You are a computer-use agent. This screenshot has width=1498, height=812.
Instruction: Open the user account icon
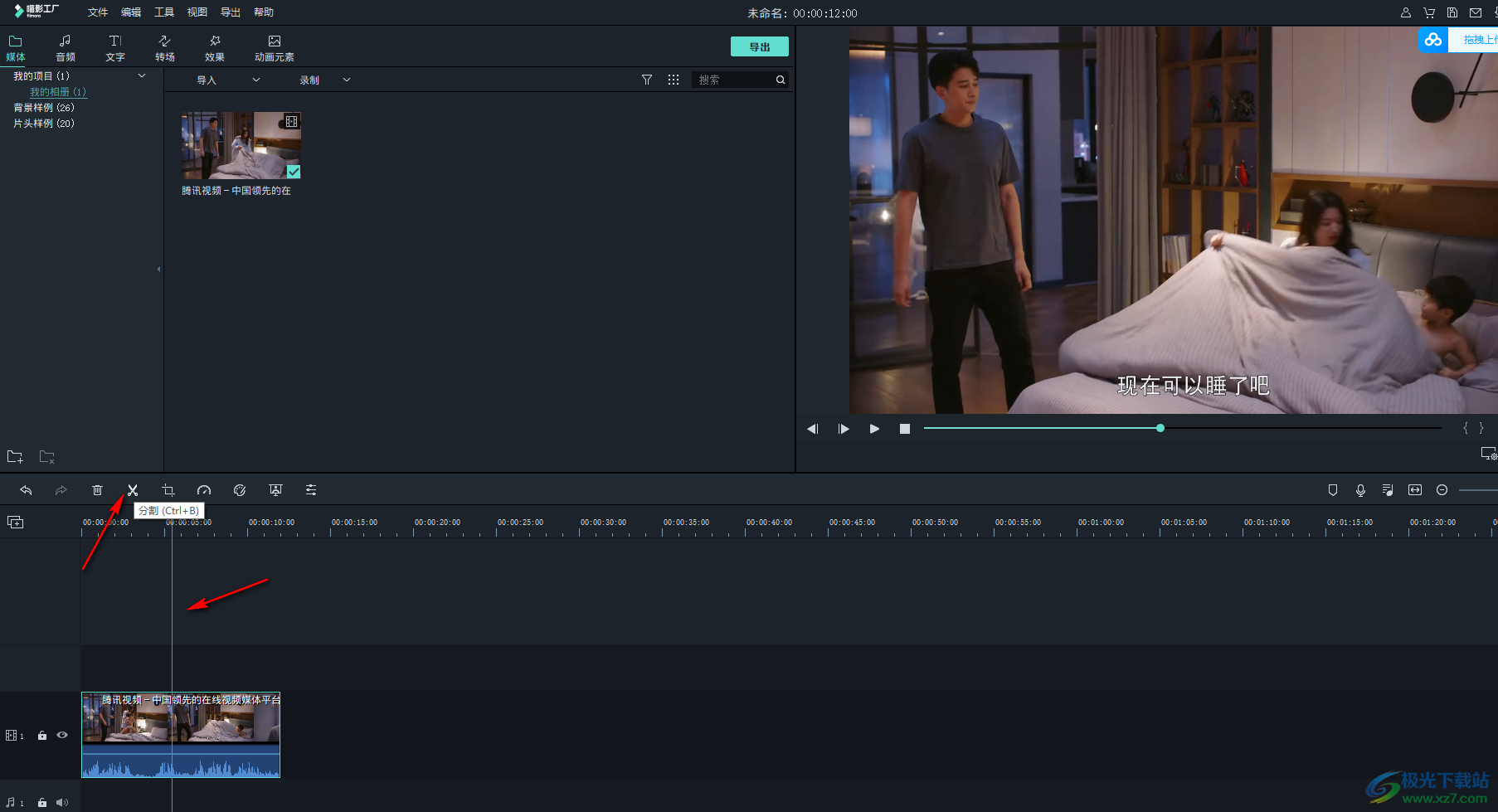tap(1406, 12)
